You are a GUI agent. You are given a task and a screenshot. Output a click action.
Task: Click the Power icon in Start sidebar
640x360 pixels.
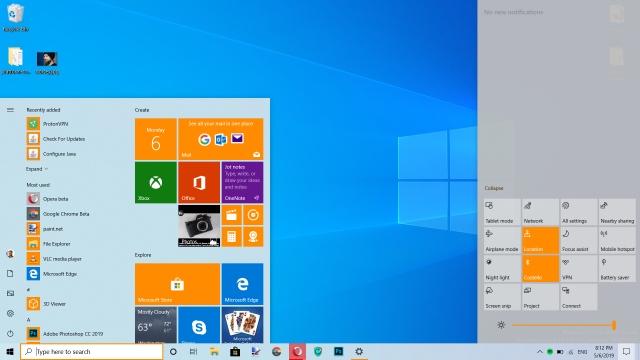[10, 333]
